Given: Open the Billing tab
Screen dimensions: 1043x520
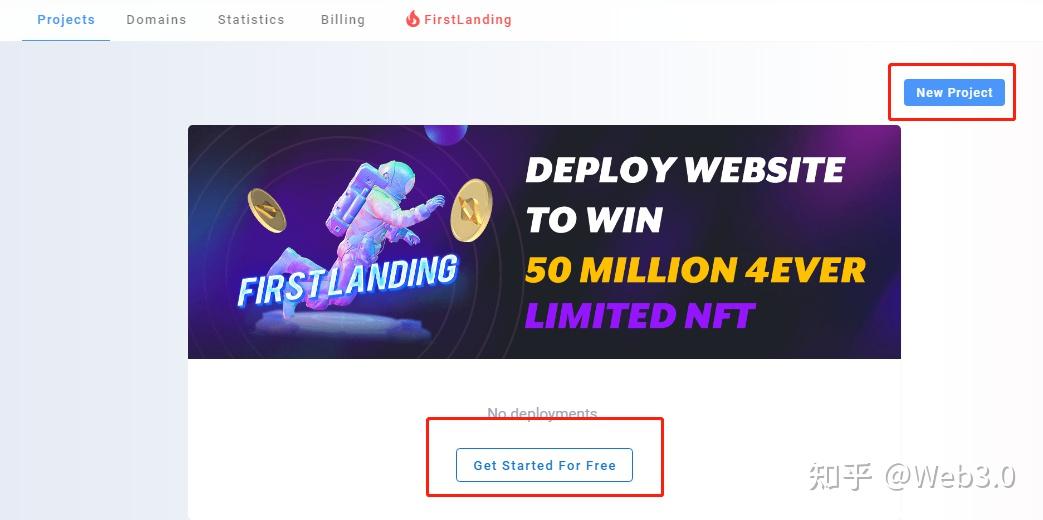Looking at the screenshot, I should [x=343, y=20].
